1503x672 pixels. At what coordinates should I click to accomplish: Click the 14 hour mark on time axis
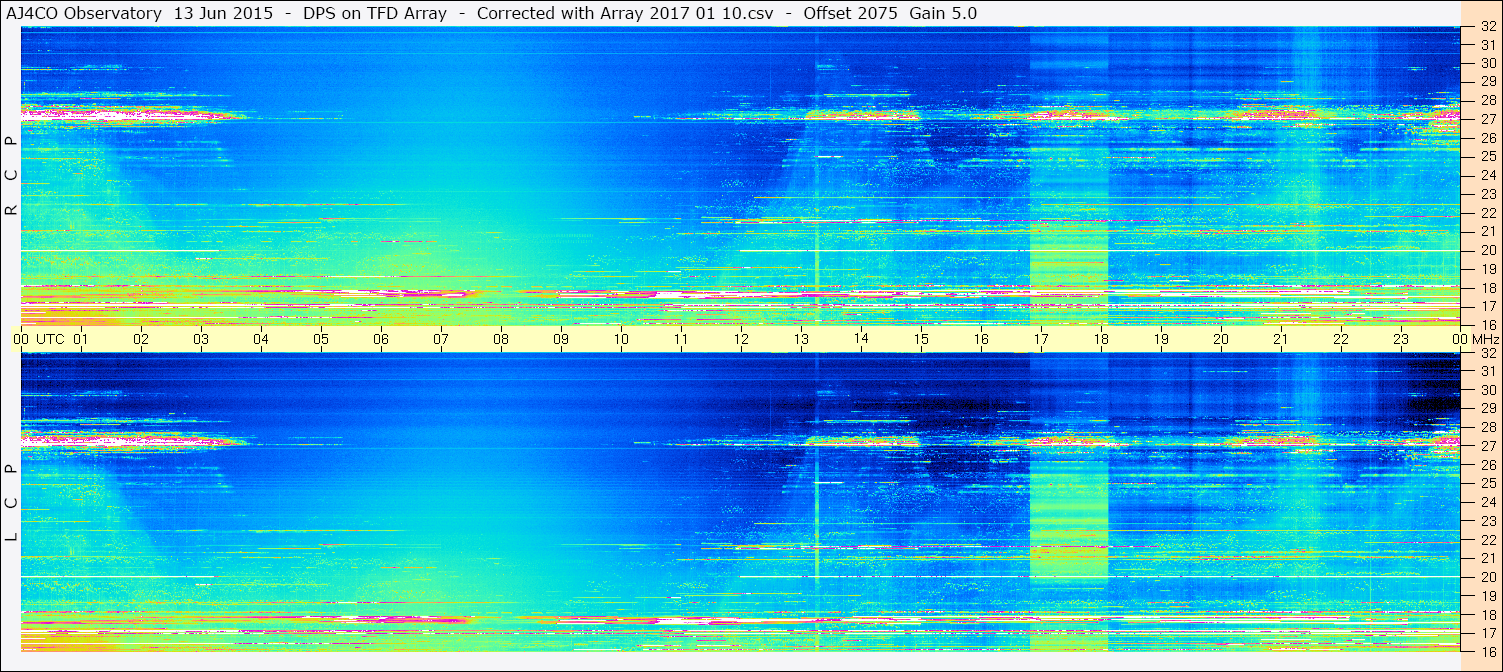861,339
